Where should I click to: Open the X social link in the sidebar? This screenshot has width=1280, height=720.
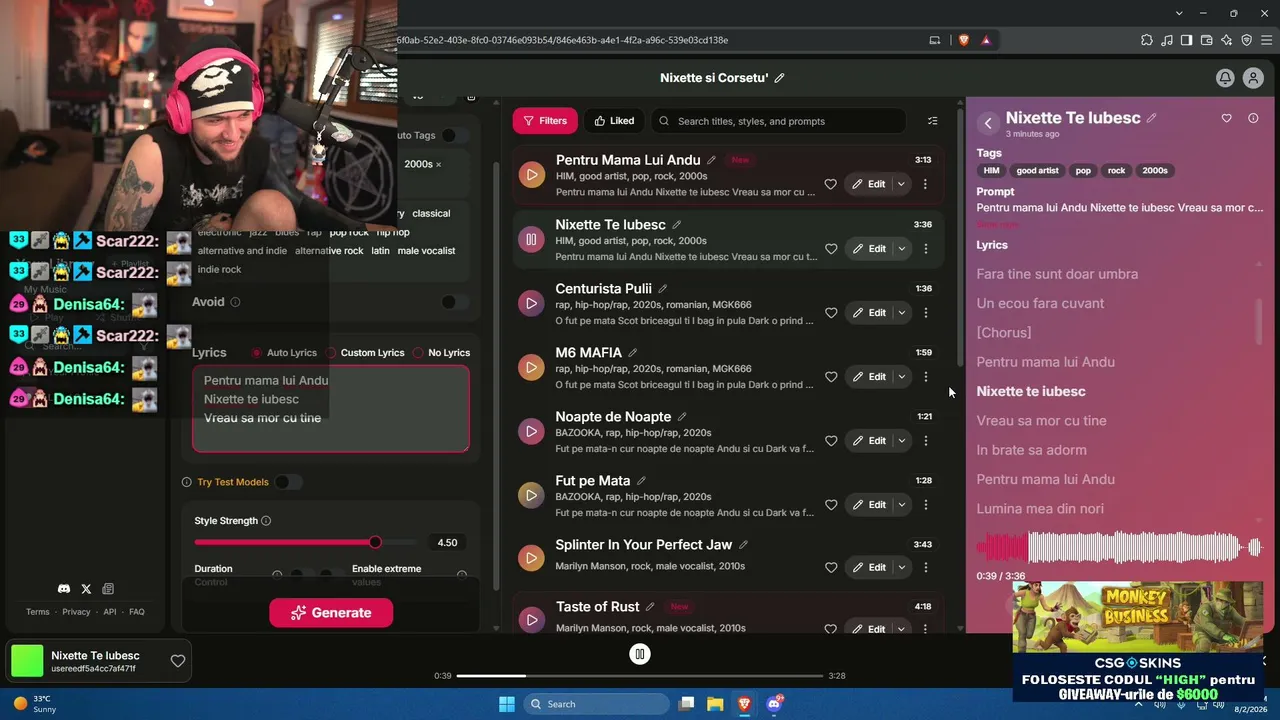click(x=86, y=589)
